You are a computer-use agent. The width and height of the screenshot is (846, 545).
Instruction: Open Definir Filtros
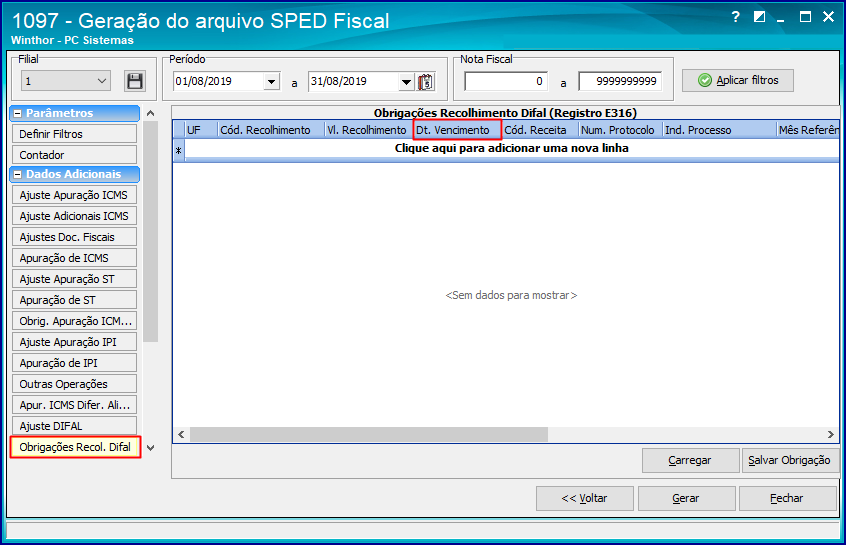(74, 134)
